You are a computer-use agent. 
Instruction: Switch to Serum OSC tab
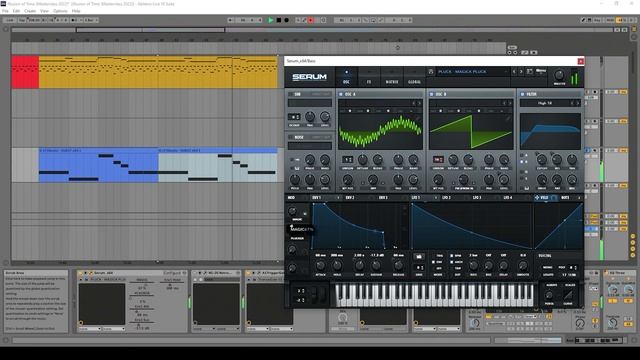coord(346,78)
